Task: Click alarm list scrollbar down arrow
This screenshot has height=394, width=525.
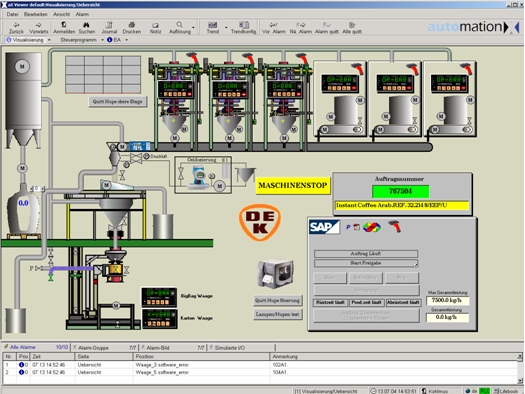Action: [520, 381]
